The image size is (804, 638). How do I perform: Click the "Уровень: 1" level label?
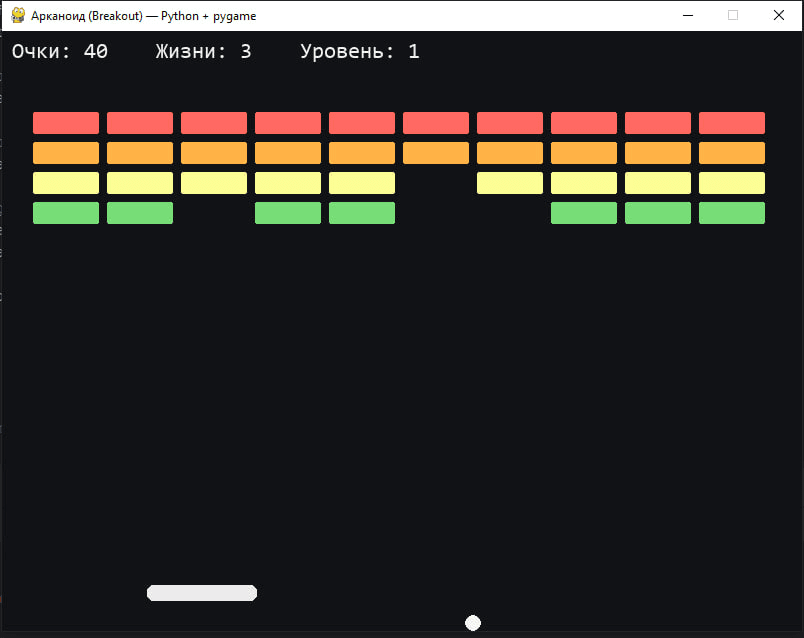pyautogui.click(x=360, y=52)
